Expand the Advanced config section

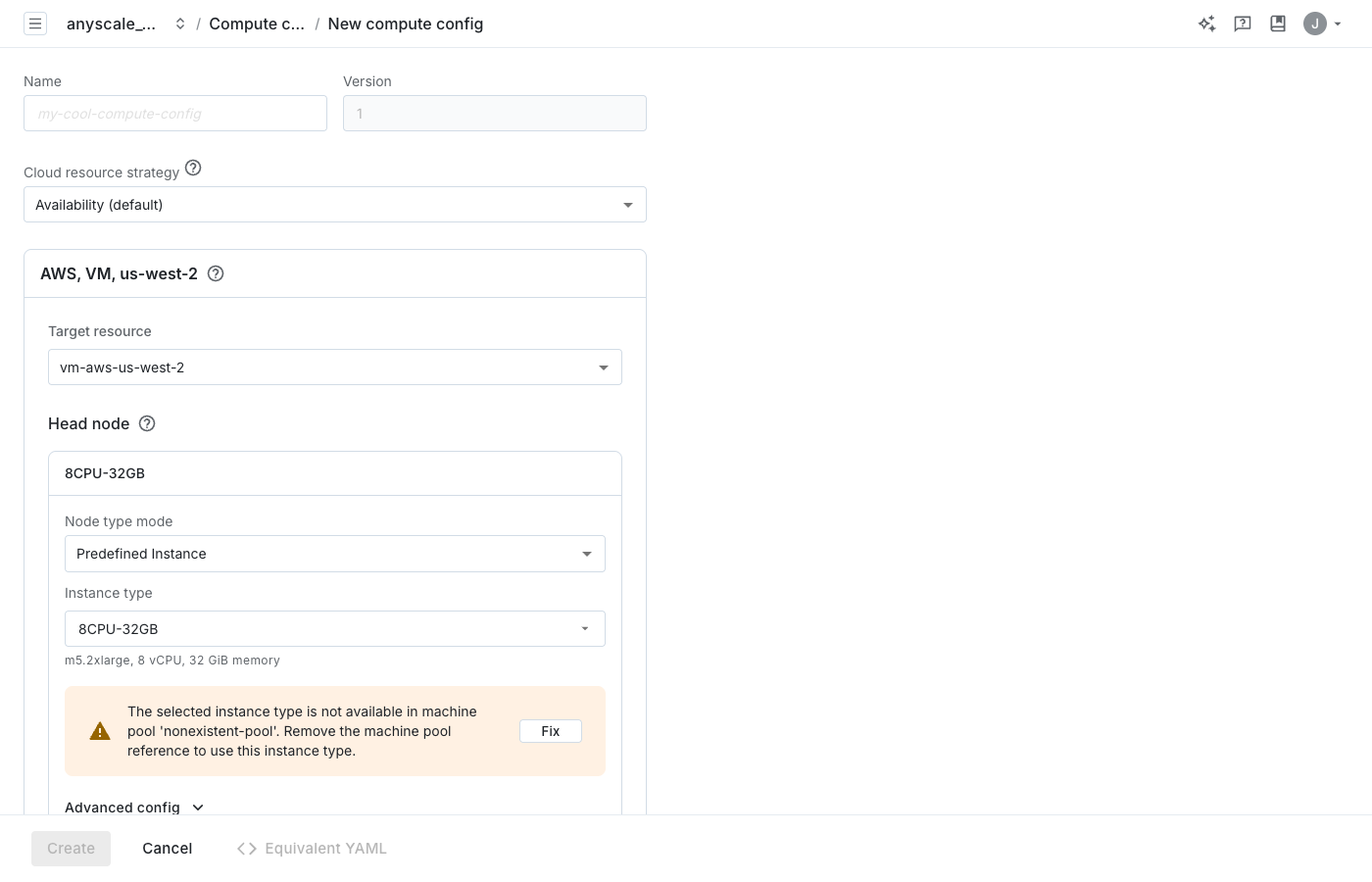[134, 807]
